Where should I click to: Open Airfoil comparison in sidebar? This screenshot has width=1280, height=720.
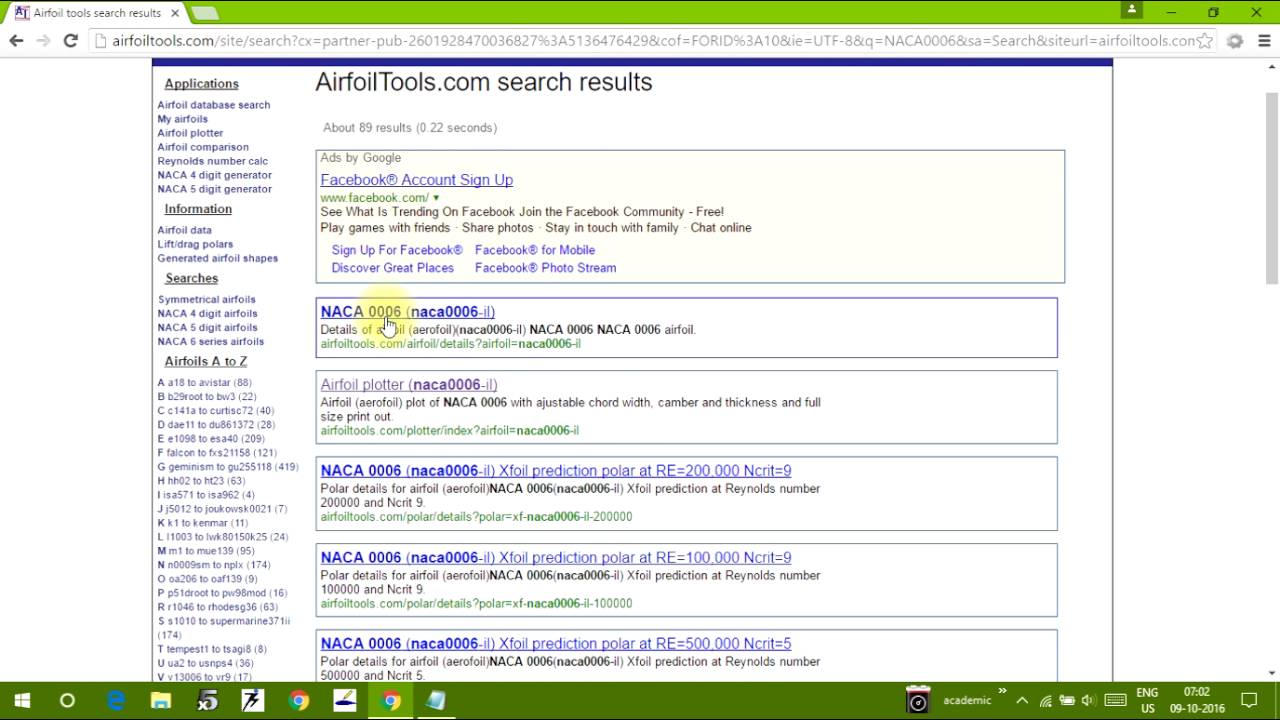(203, 147)
